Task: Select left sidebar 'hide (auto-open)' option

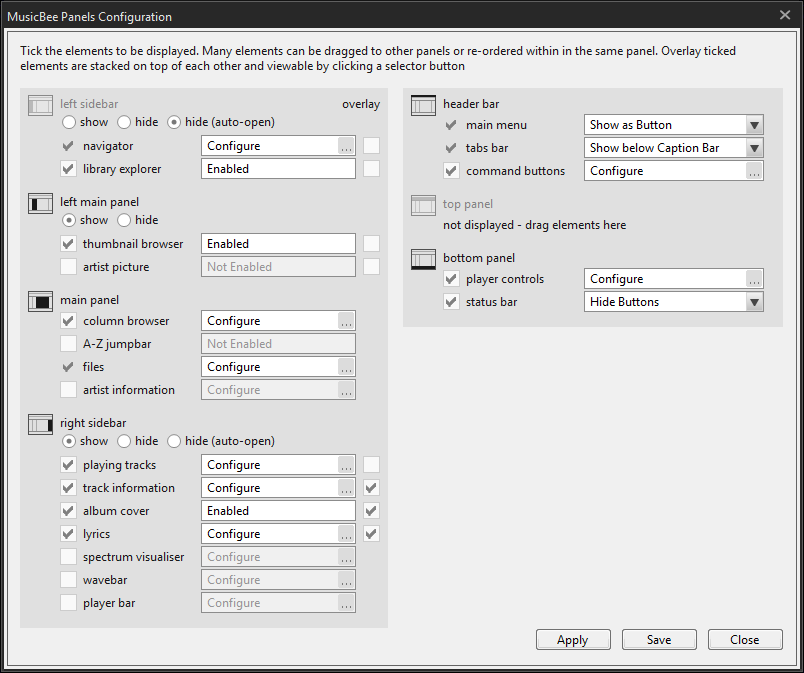Action: pos(174,123)
